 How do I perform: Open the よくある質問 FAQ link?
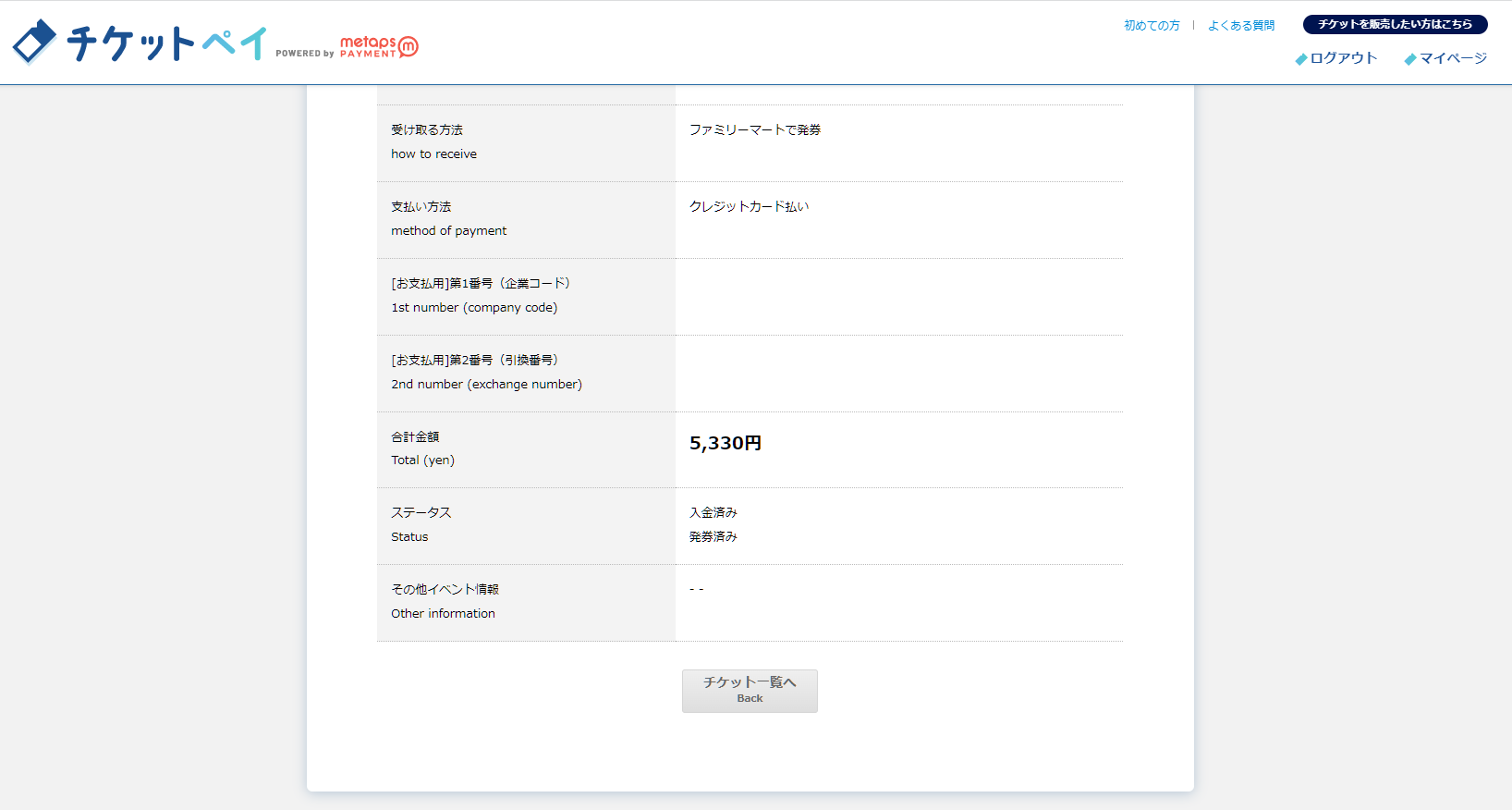point(1241,26)
